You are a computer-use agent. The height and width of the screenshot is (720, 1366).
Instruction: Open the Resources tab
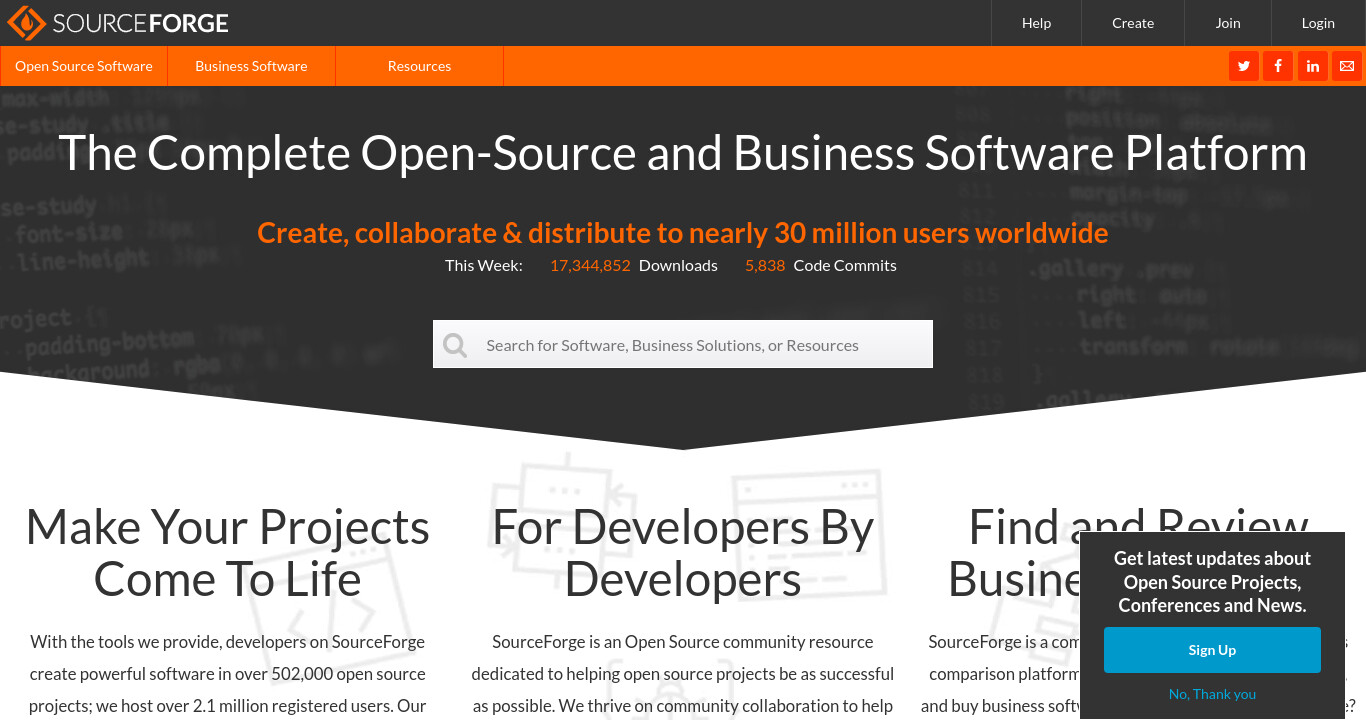(419, 66)
